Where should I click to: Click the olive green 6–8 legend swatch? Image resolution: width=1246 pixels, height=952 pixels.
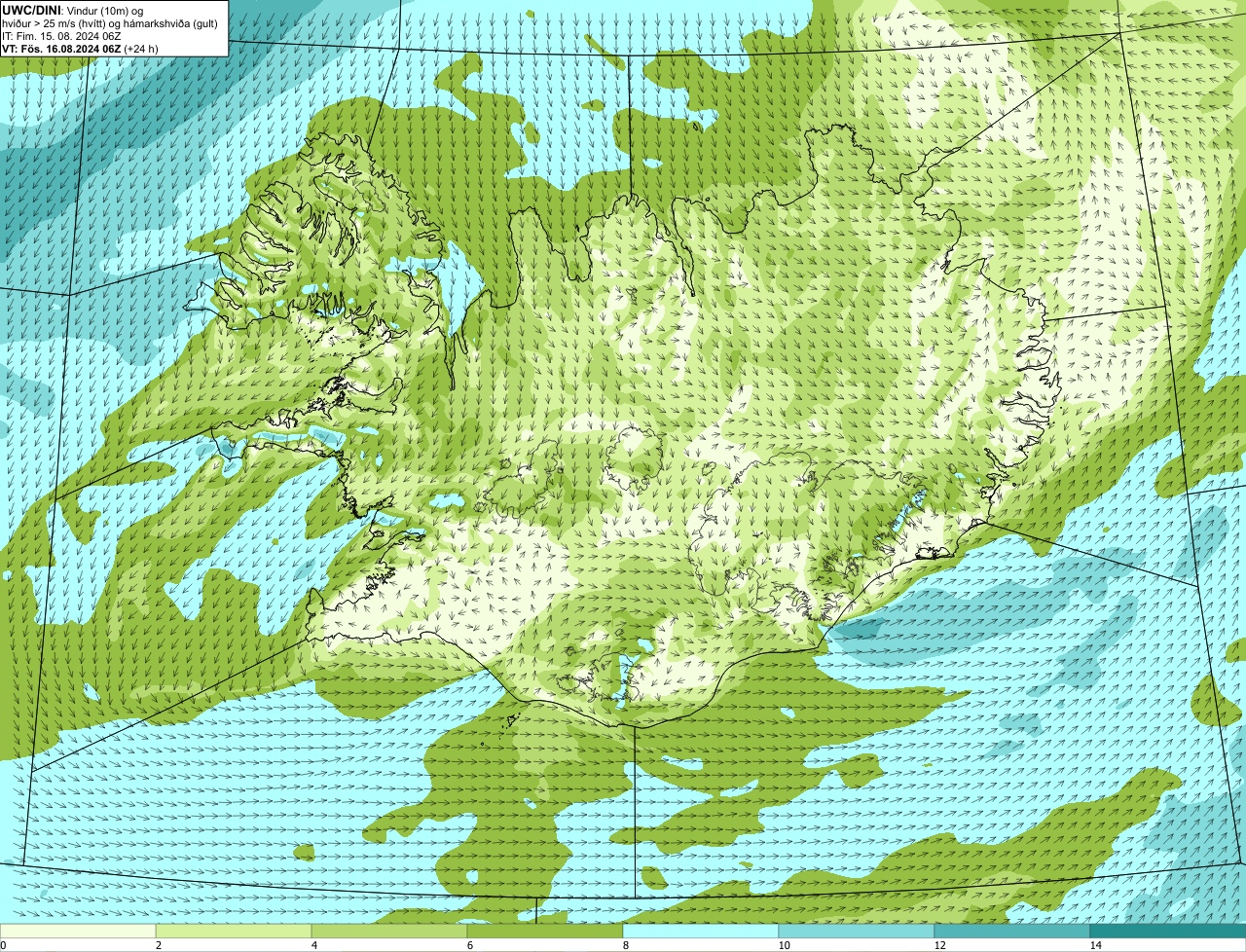click(545, 931)
